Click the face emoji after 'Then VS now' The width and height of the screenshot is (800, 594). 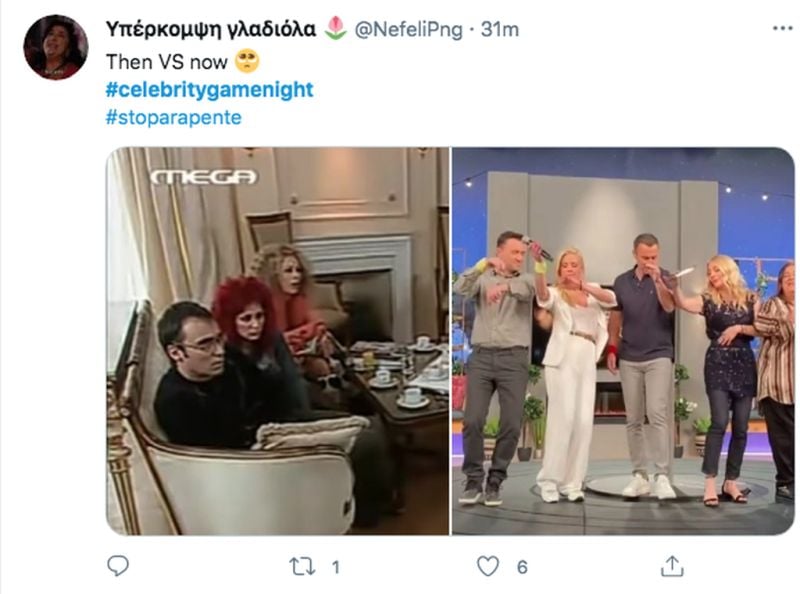pyautogui.click(x=247, y=61)
